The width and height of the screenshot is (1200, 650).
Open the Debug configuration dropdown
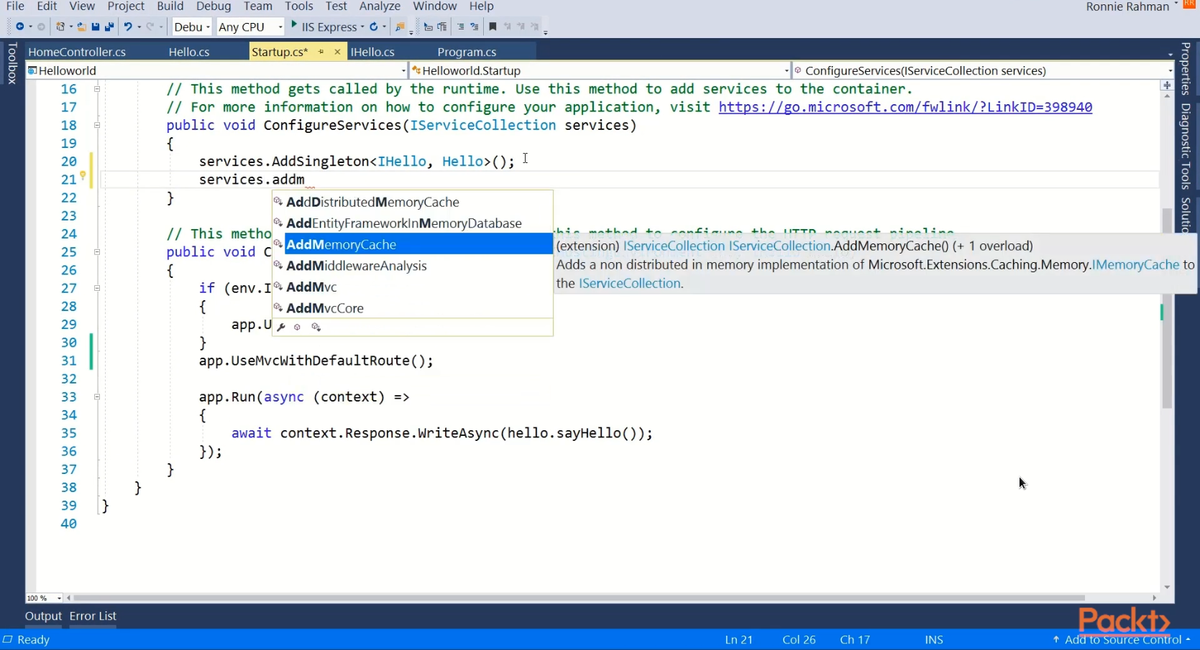point(191,26)
